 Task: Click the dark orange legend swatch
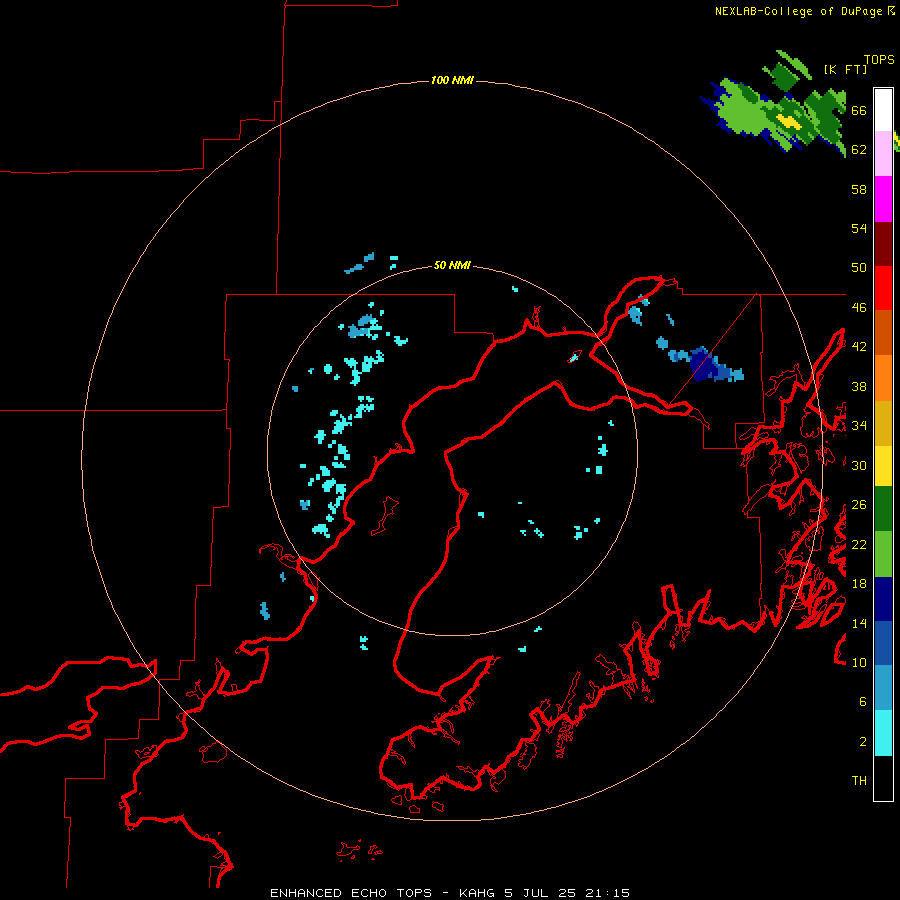click(883, 333)
